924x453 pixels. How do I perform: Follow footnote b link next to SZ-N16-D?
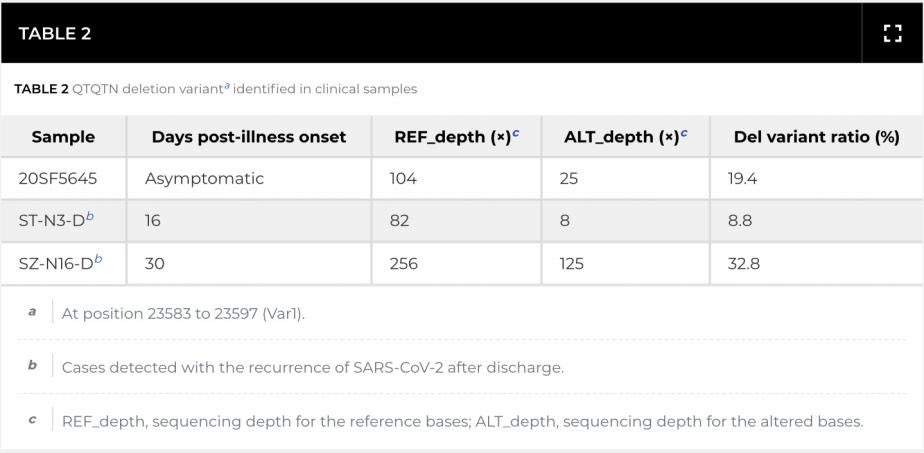pyautogui.click(x=98, y=259)
